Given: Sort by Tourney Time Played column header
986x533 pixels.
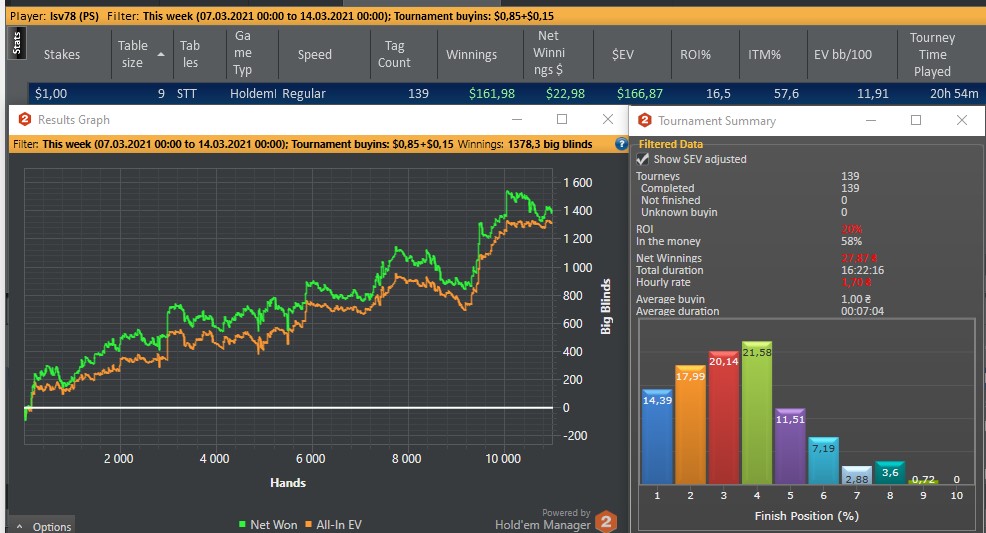Looking at the screenshot, I should coord(932,55).
